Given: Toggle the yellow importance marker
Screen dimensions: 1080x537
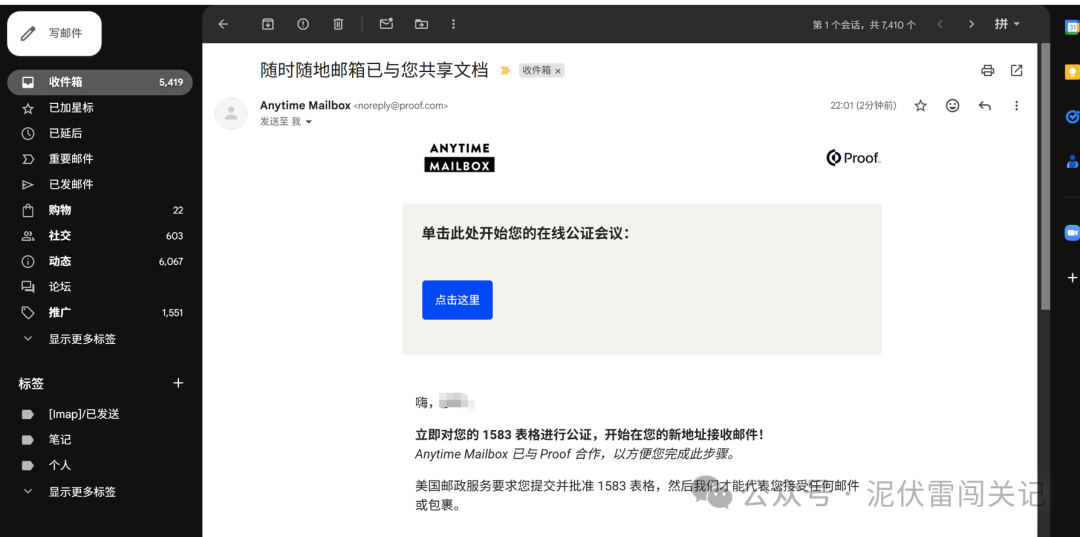Looking at the screenshot, I should (x=505, y=70).
